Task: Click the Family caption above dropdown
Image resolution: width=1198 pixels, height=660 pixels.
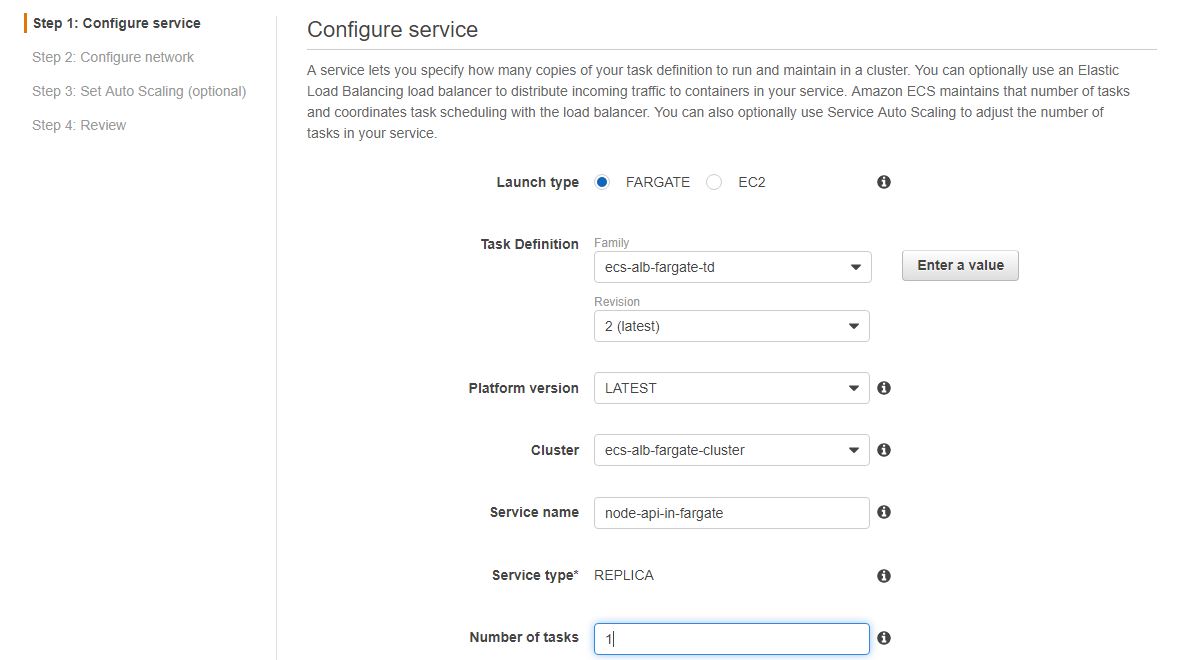Action: click(611, 242)
